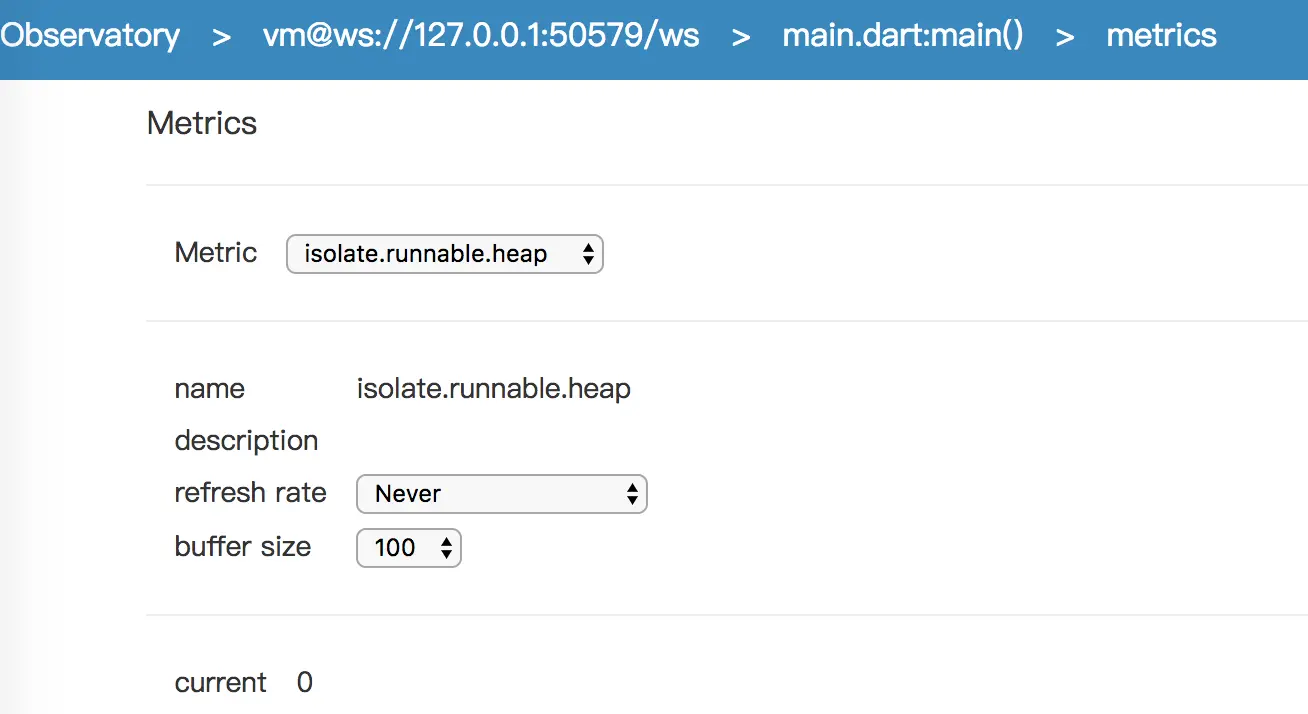Open the vm@ws://127.0.0.1:50579/ws breadcrumb
Image resolution: width=1308 pixels, height=714 pixels.
tap(481, 37)
